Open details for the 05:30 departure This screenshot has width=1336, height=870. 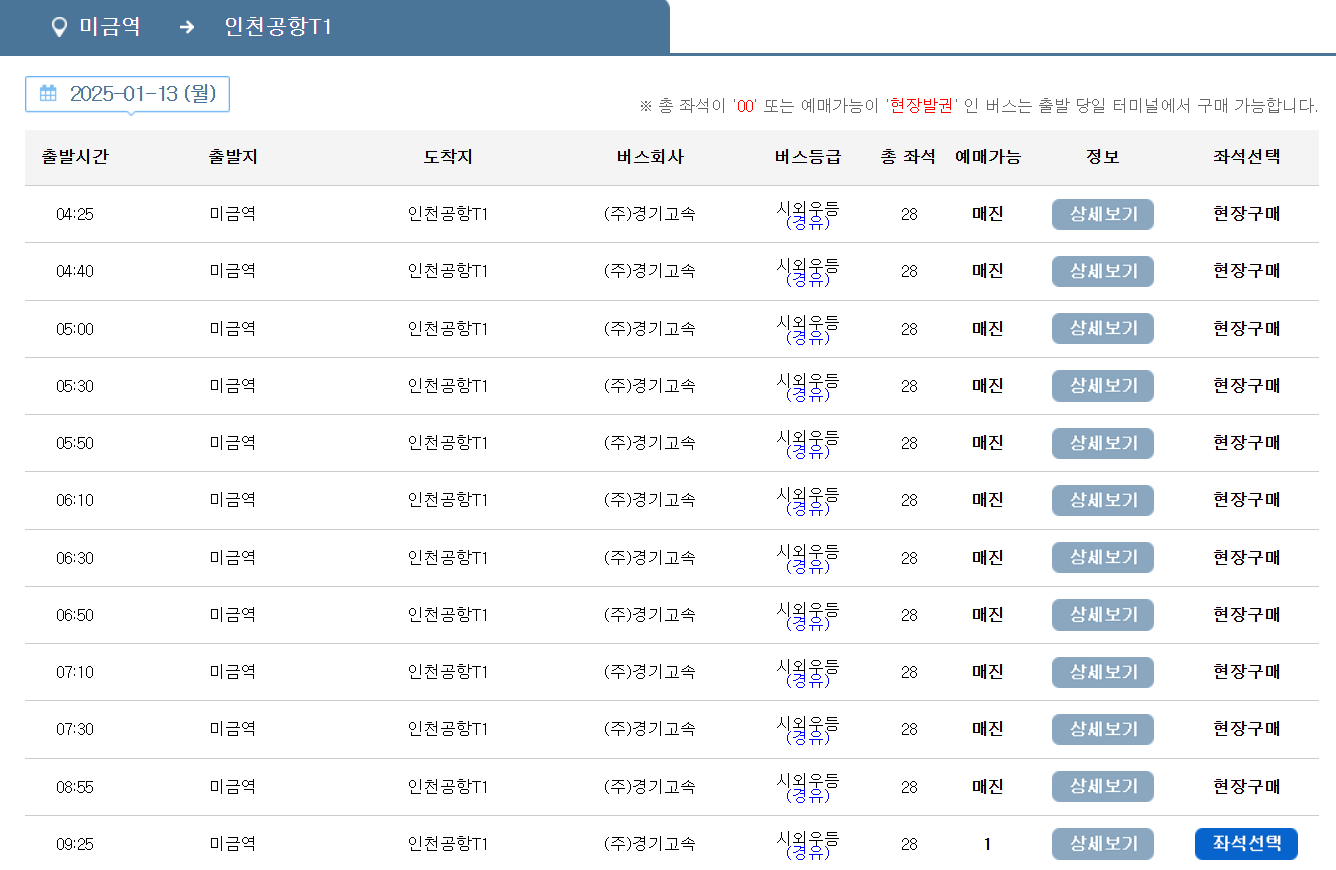click(1102, 386)
